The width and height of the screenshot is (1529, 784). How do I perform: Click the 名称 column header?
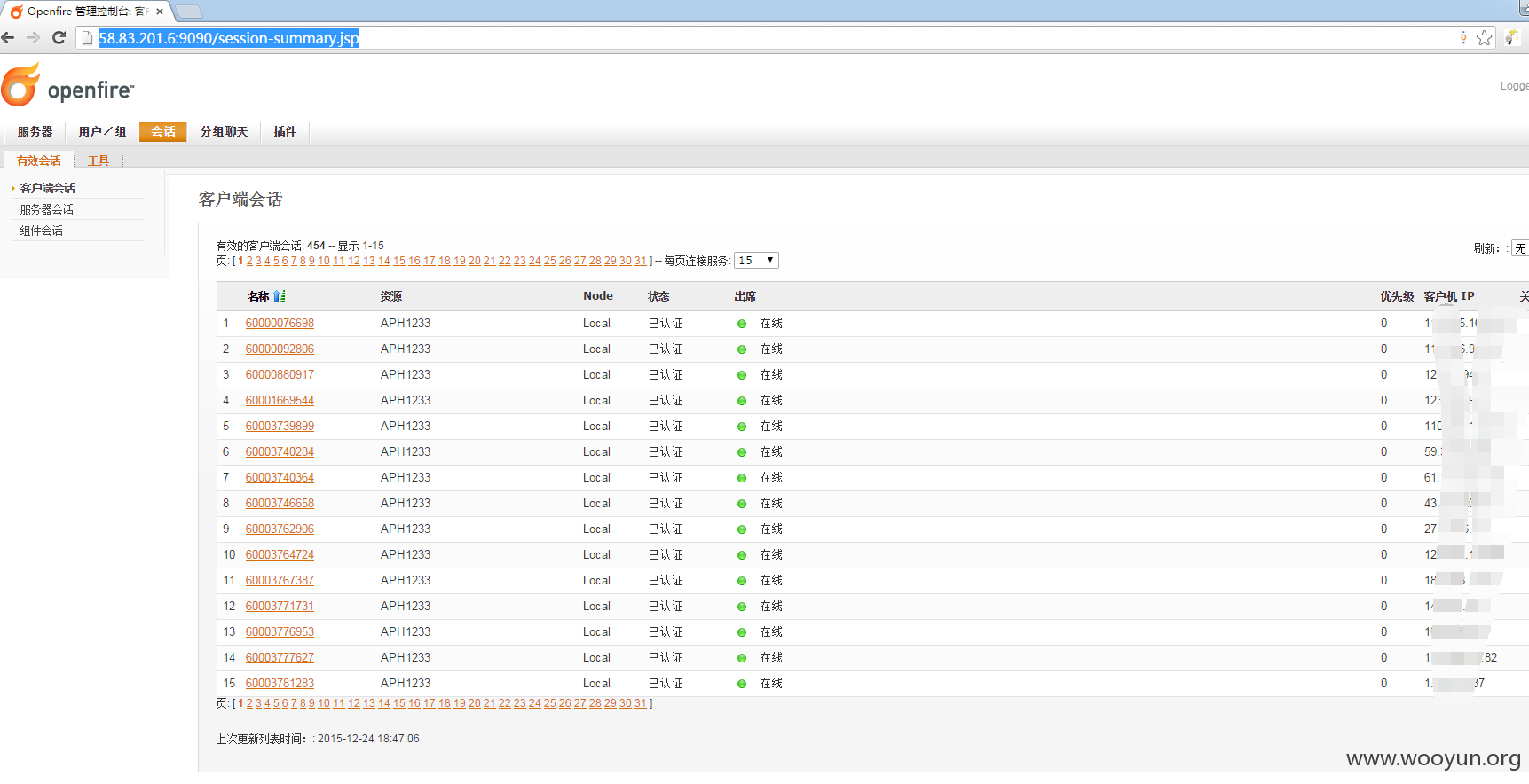258,296
